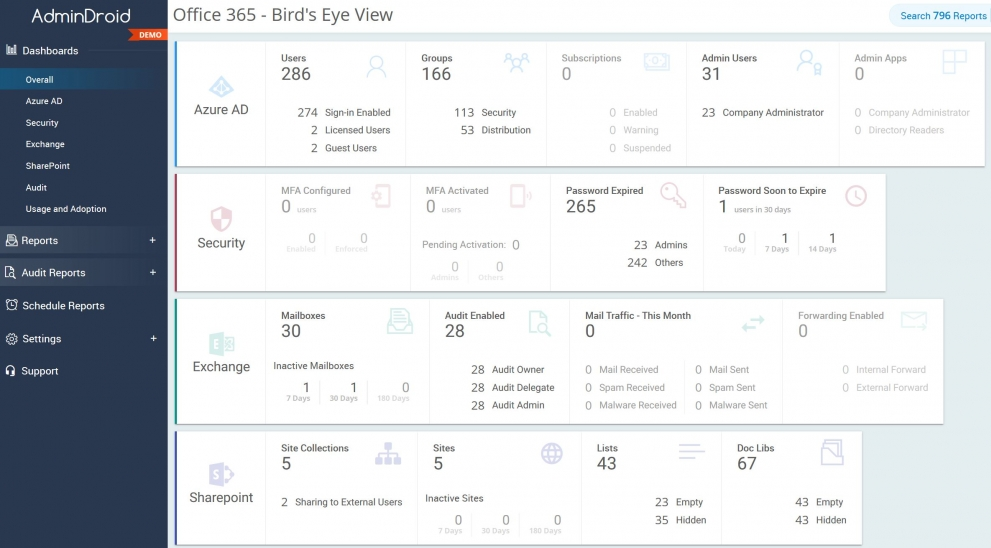The width and height of the screenshot is (991, 548).
Task: Click the Sites globe icon
Action: [552, 453]
